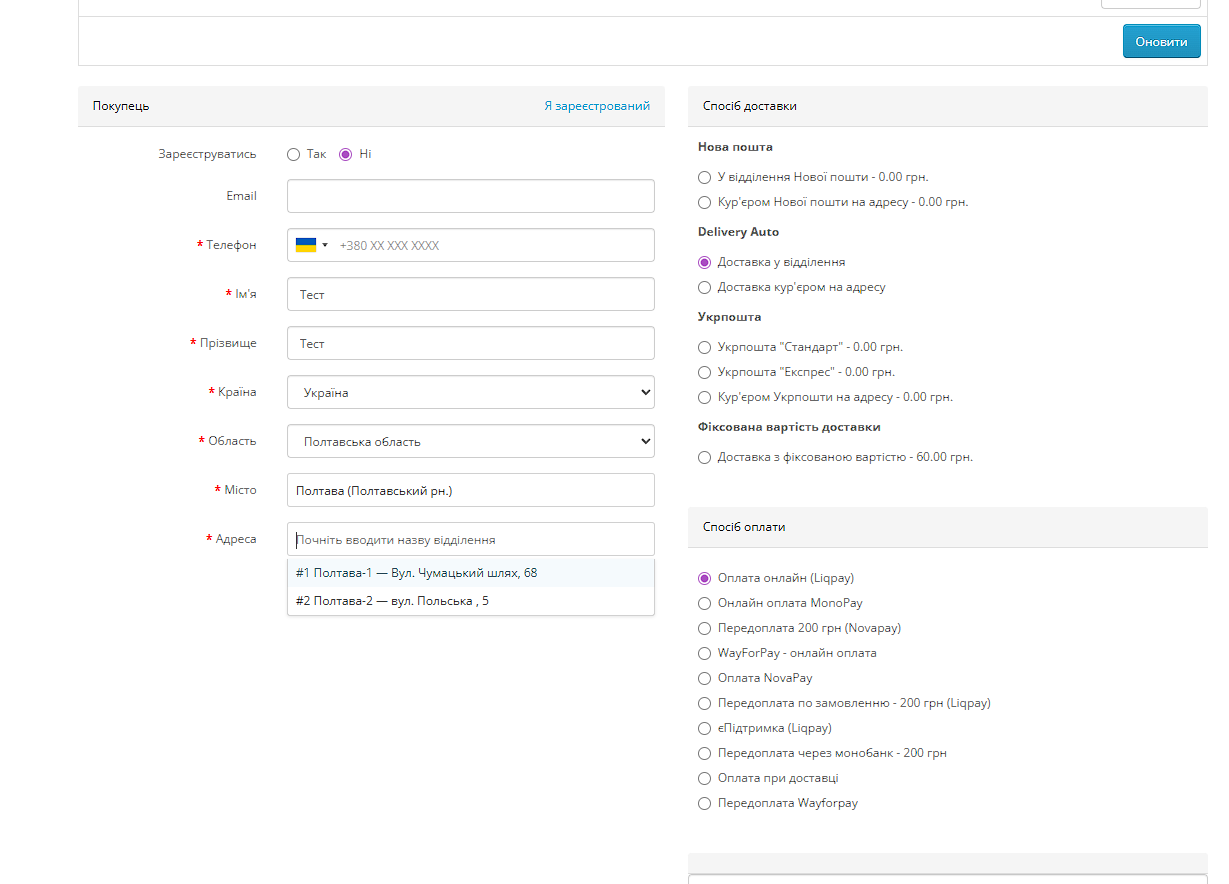The image size is (1229, 884).
Task: Select 'Передоплата через монобанк - 200 грн'
Action: click(705, 753)
